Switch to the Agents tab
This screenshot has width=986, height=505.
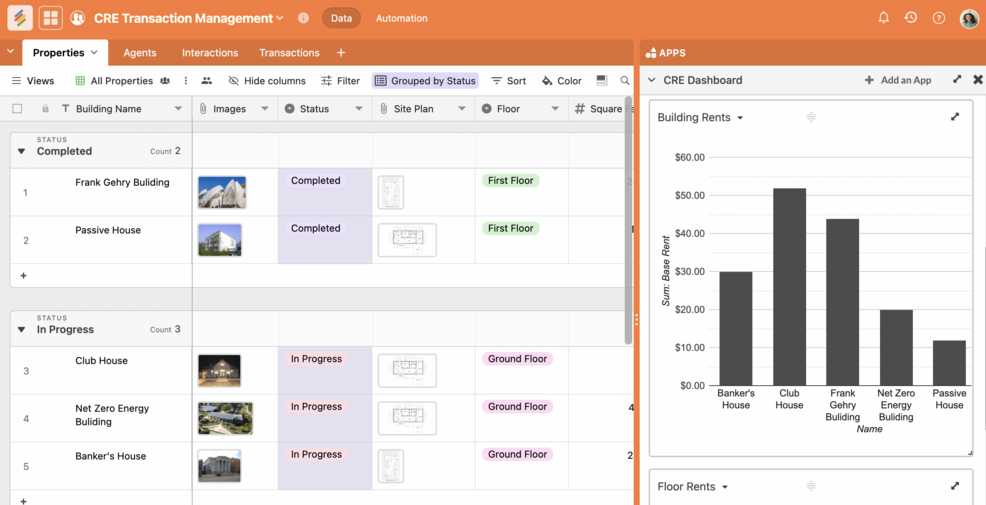click(x=140, y=53)
